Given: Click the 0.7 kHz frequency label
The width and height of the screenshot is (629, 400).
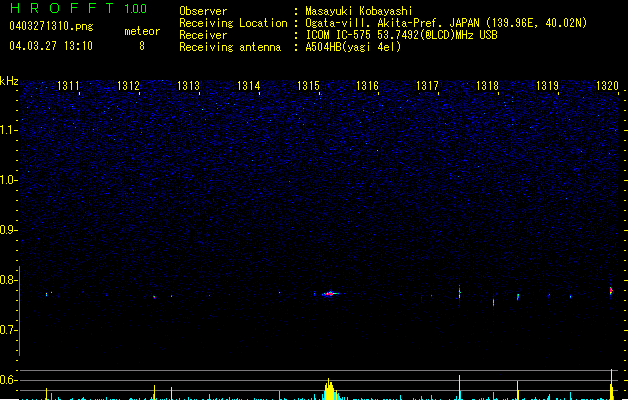Looking at the screenshot, I should (8, 330).
